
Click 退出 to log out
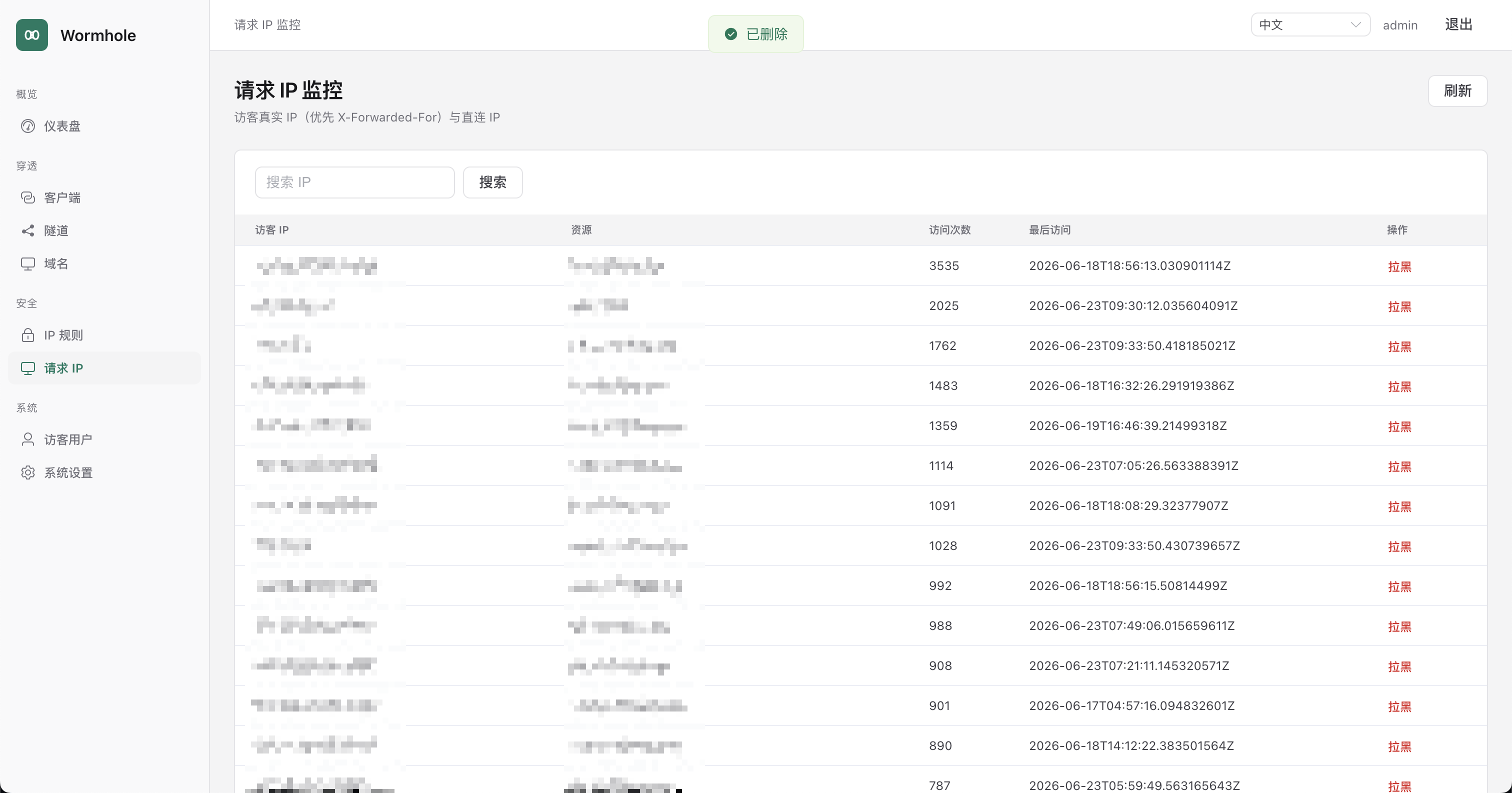(1458, 24)
